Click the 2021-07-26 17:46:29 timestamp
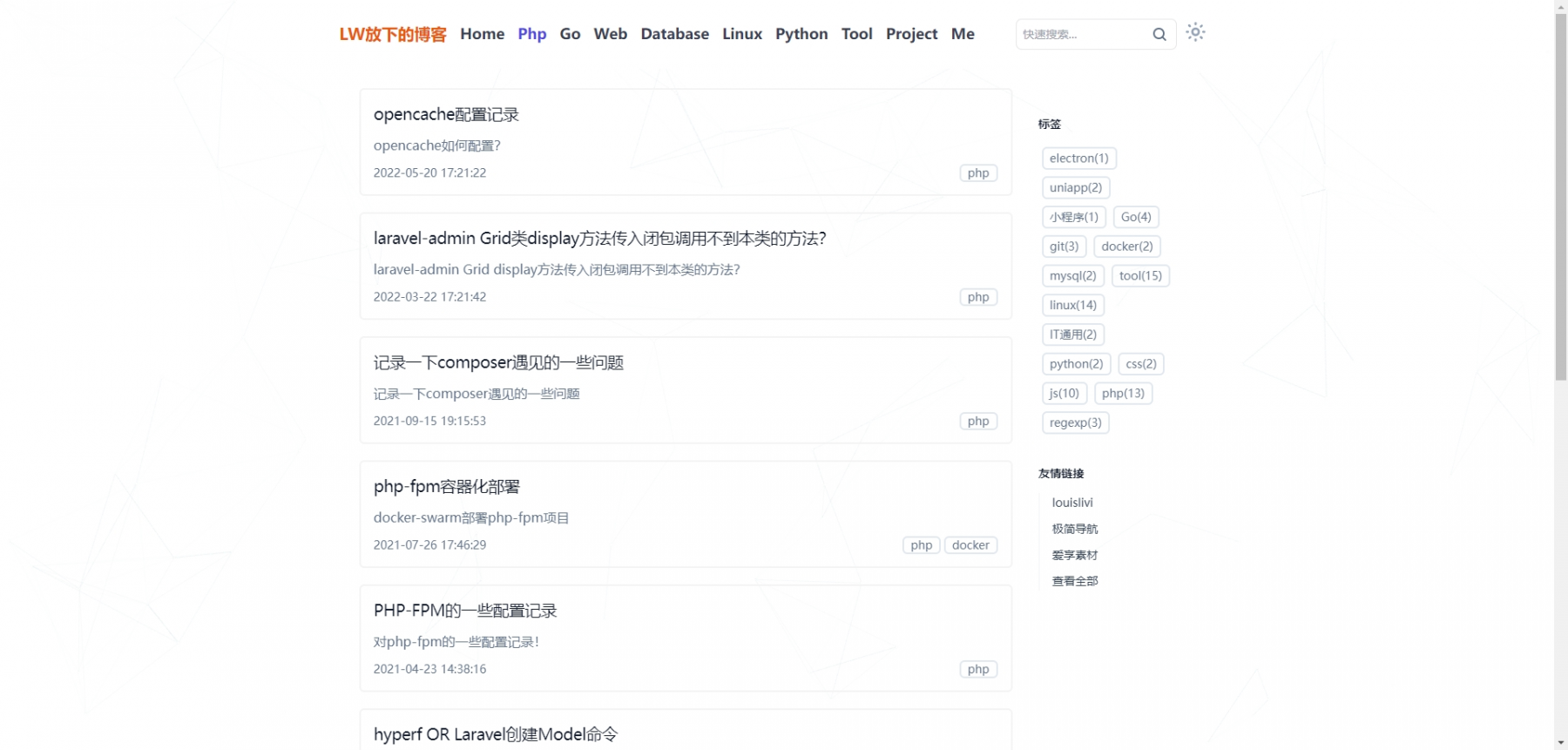Screen dimensions: 1568x750 click(x=429, y=545)
